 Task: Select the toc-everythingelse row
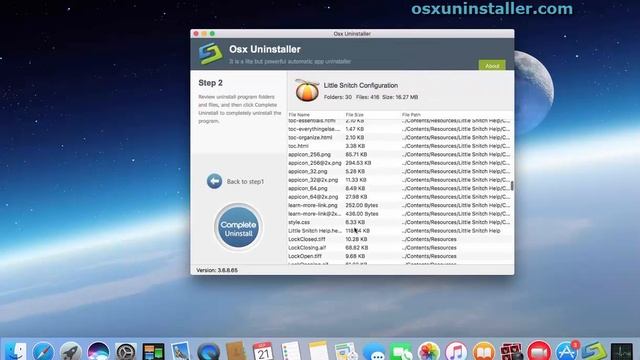pos(400,129)
